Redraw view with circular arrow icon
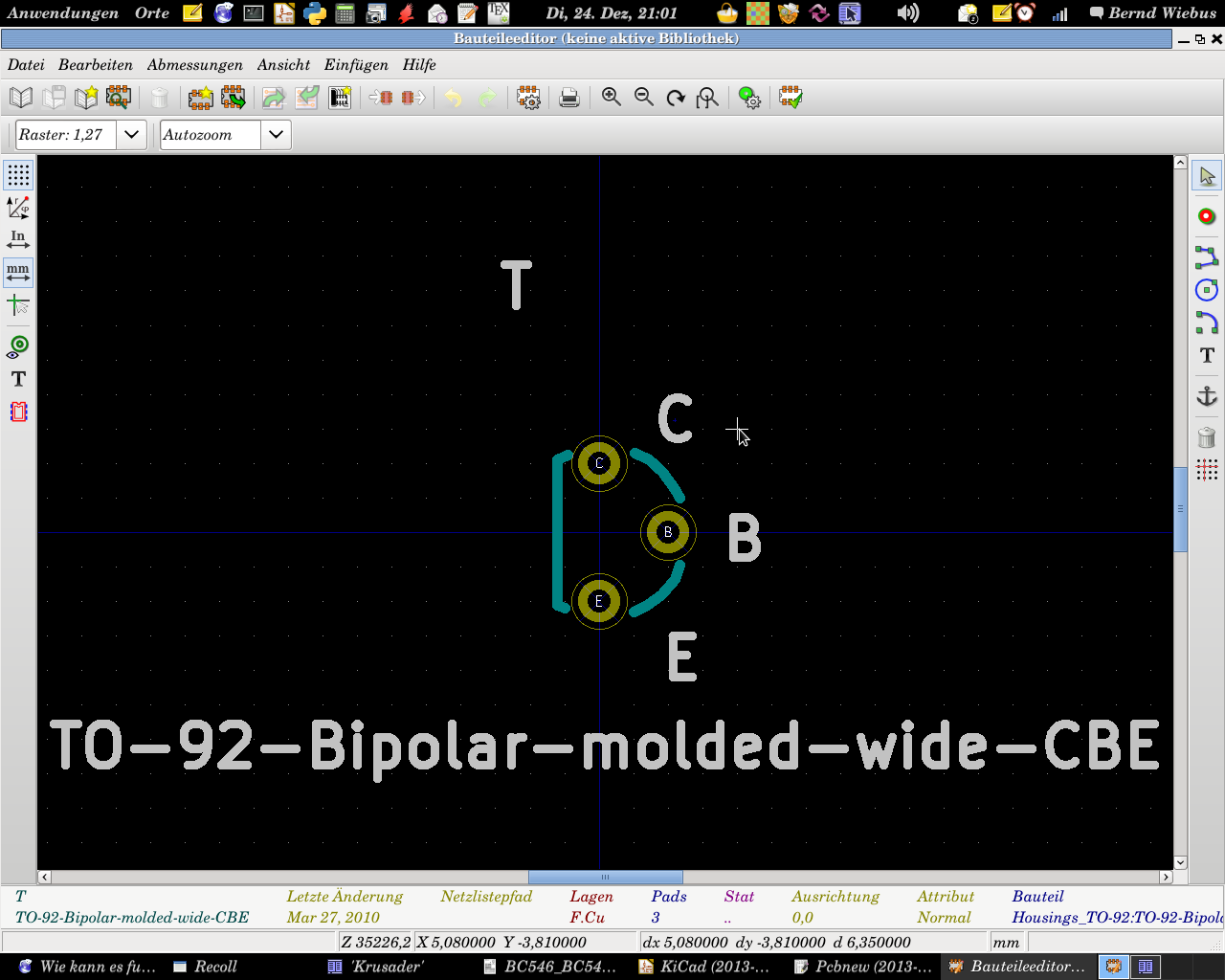Image resolution: width=1225 pixels, height=980 pixels. pyautogui.click(x=676, y=98)
